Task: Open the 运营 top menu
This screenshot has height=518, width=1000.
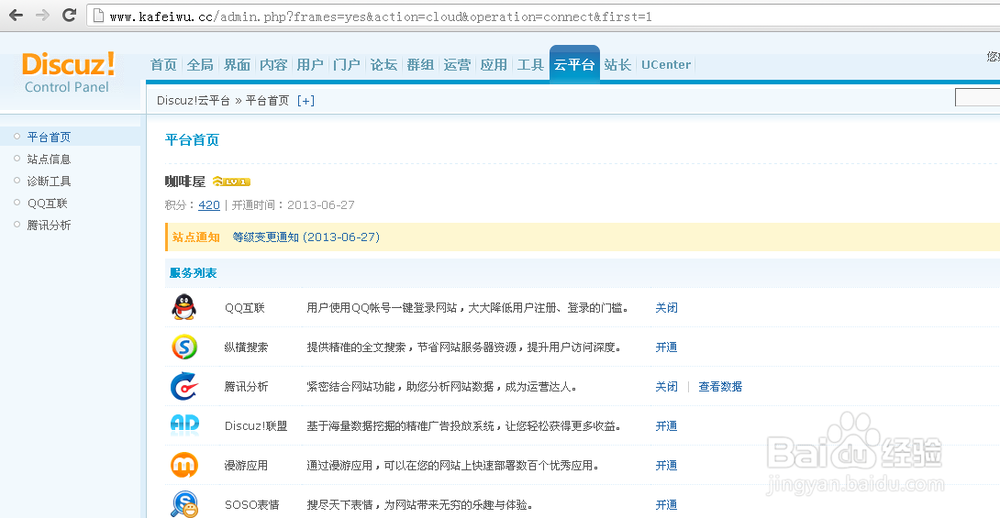Action: (457, 64)
